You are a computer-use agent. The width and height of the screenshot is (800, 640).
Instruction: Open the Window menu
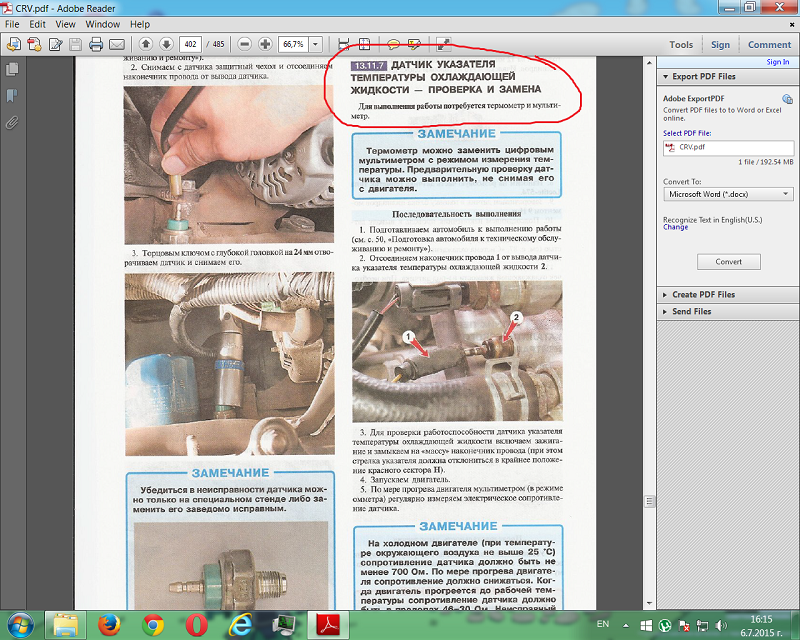103,24
